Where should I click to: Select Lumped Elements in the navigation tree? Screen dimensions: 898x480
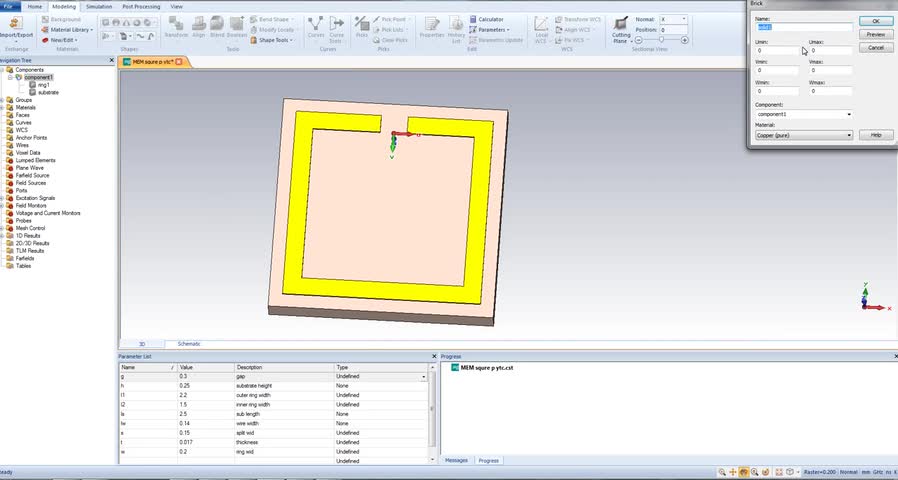(36, 160)
